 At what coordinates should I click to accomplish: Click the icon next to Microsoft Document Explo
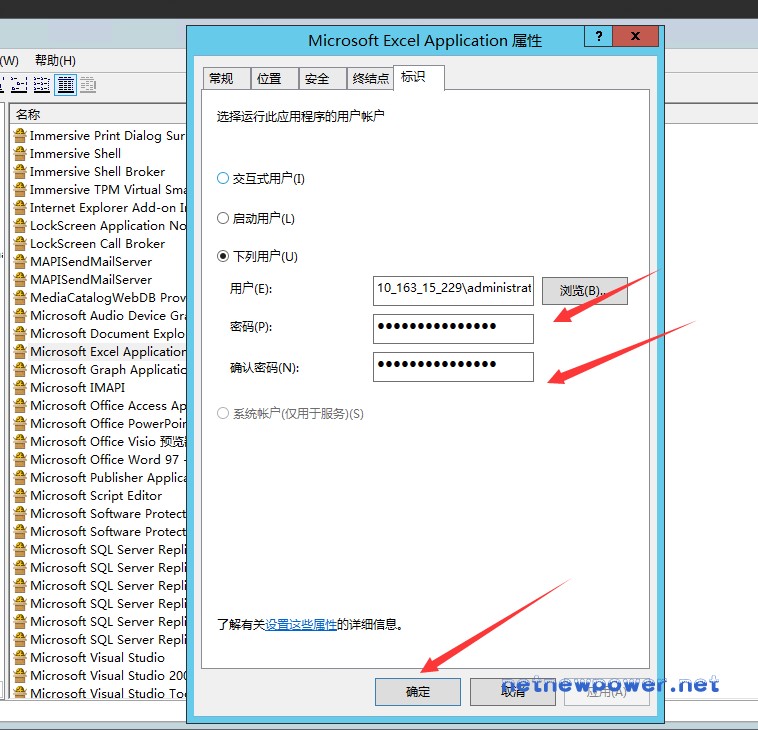point(20,334)
